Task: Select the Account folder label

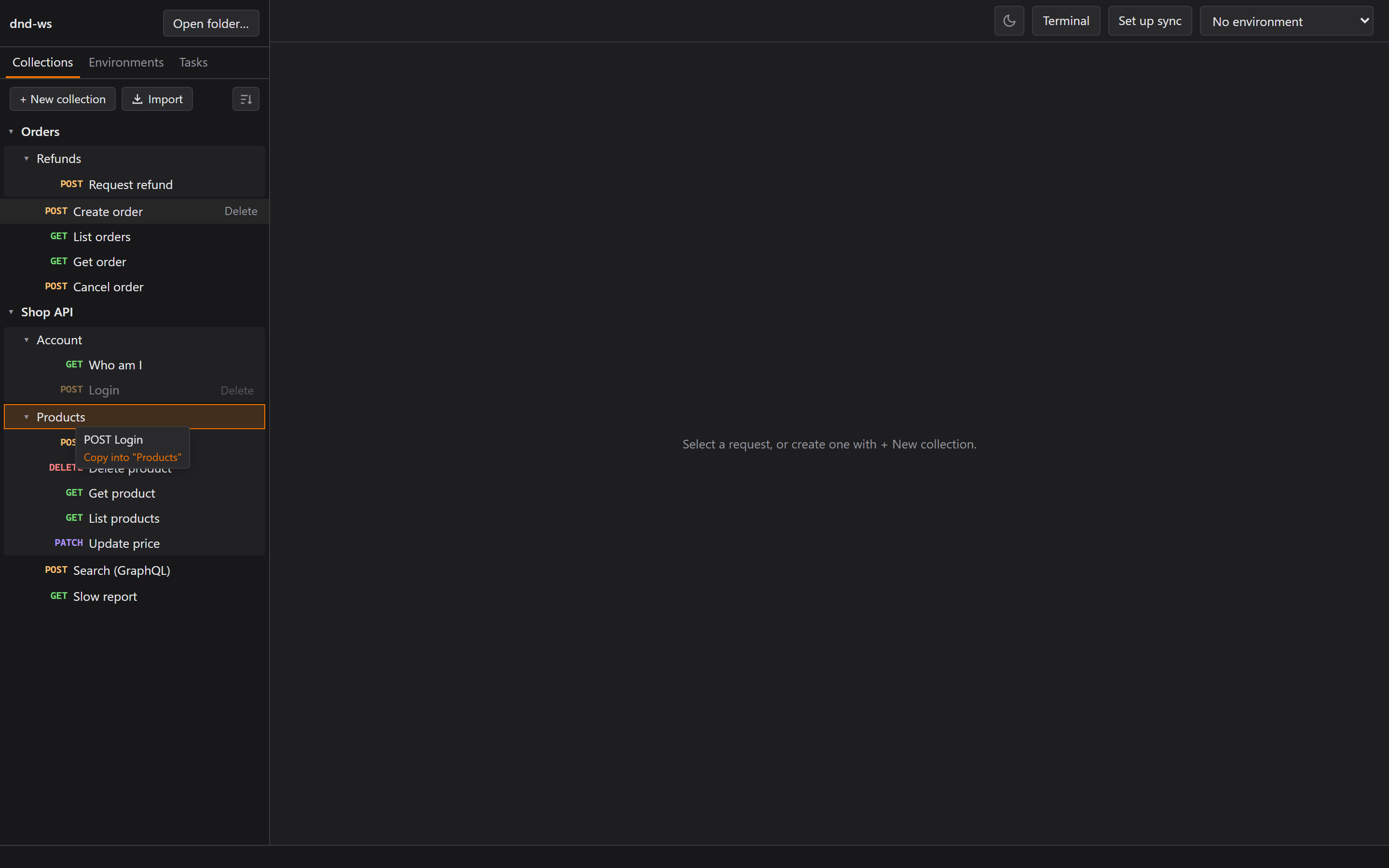Action: coord(59,340)
